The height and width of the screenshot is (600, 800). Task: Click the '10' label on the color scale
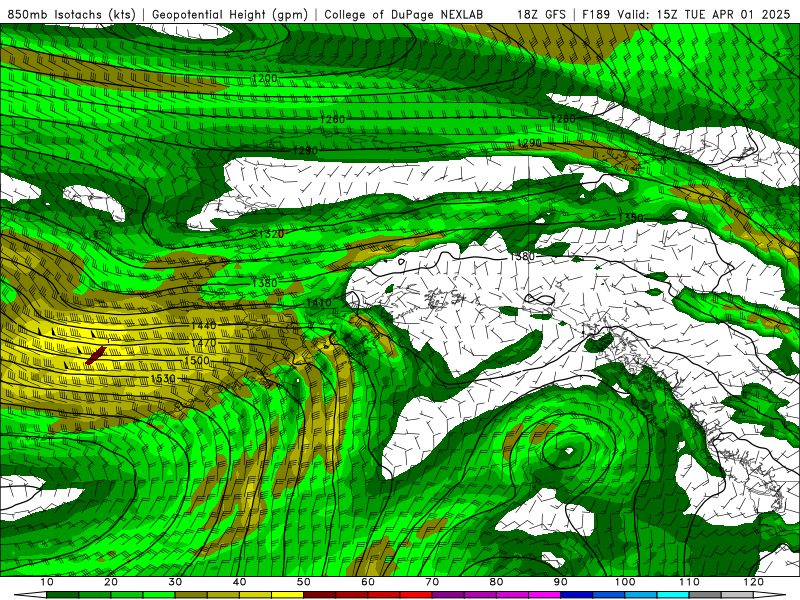pyautogui.click(x=46, y=582)
